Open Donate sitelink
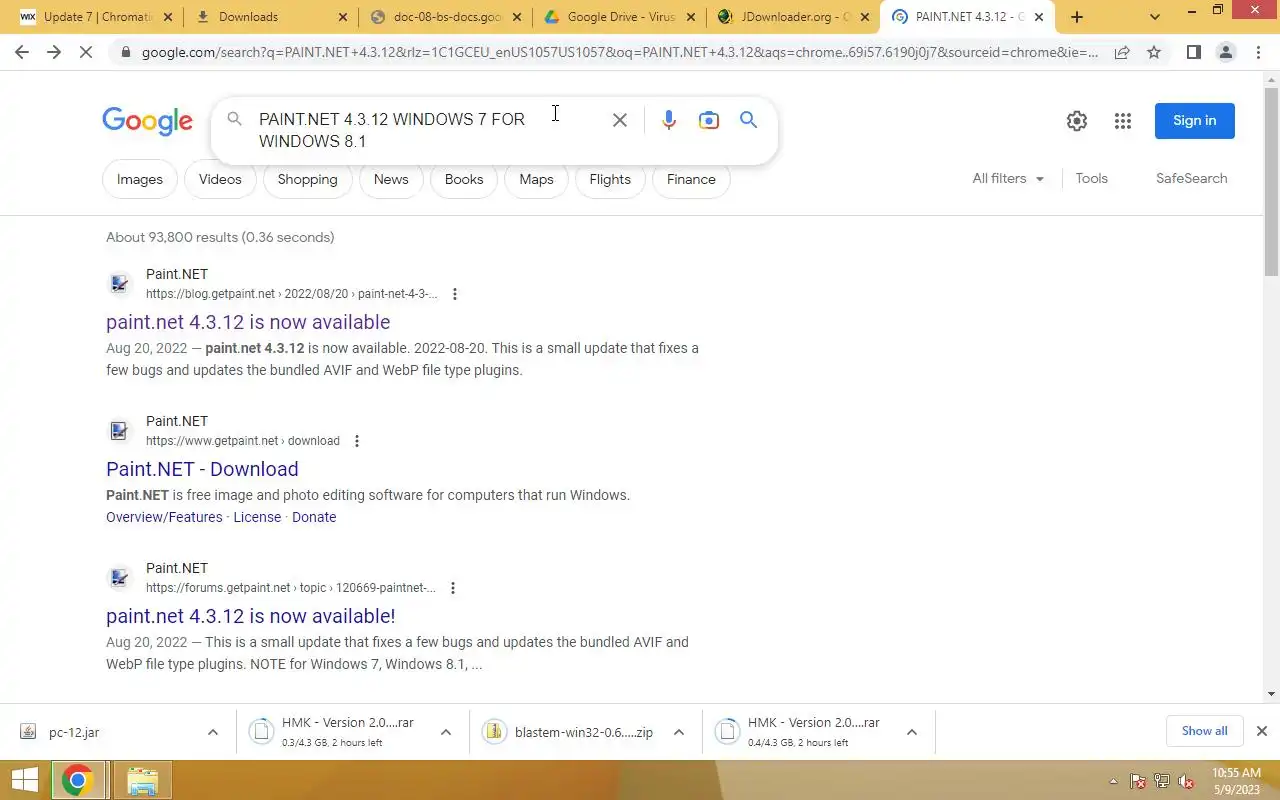The width and height of the screenshot is (1280, 800). coord(314,517)
